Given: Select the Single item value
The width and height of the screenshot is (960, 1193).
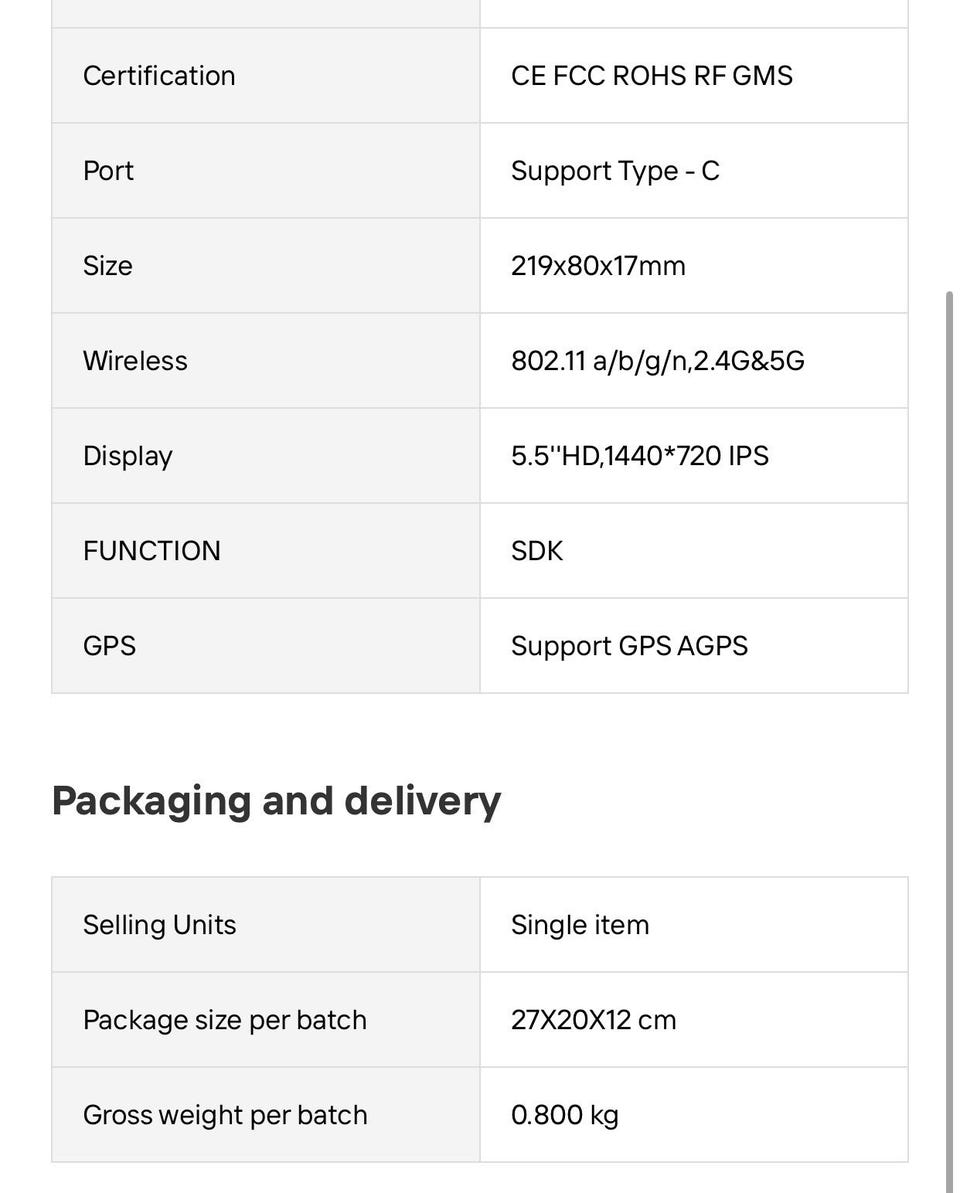Looking at the screenshot, I should [580, 925].
